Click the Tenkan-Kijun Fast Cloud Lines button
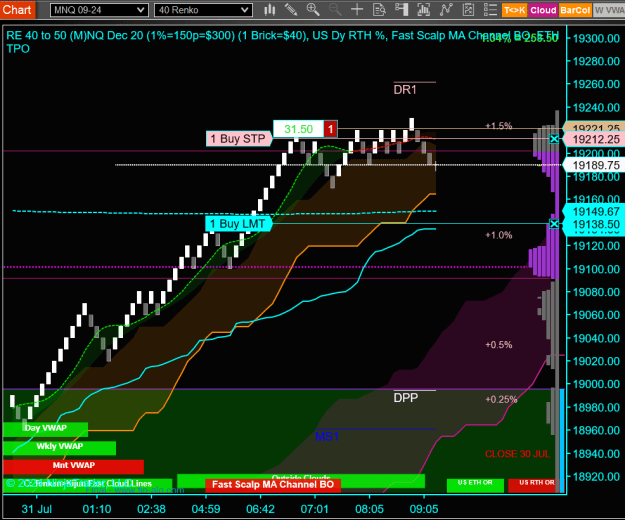This screenshot has height=520, width=625. (88, 485)
